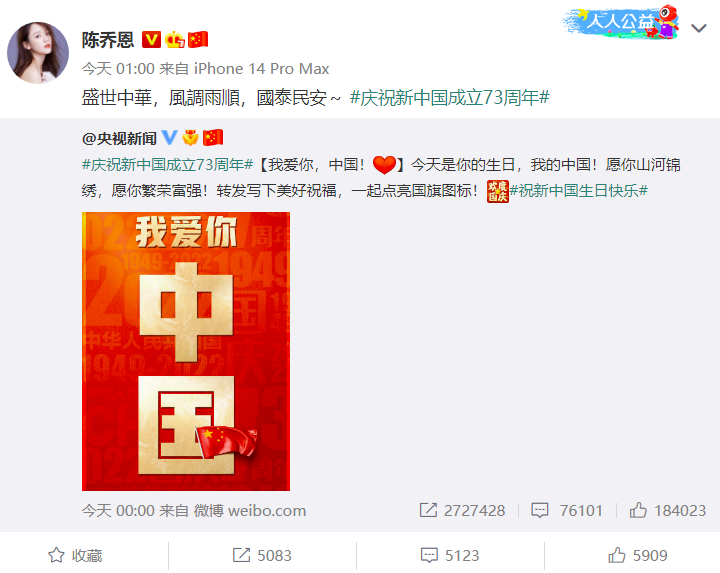Viewport: 720px width, 573px height.
Task: Click the blue V badge beside 央视新闻
Action: (x=169, y=137)
